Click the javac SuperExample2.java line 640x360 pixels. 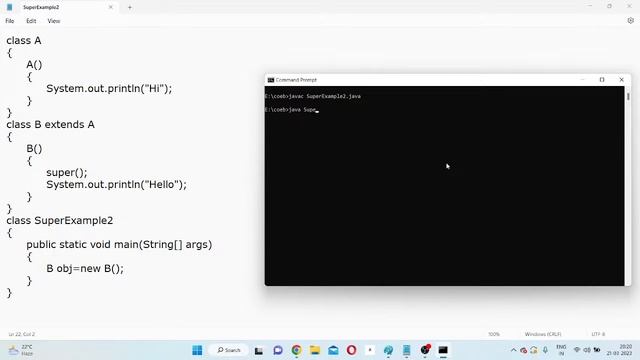pyautogui.click(x=313, y=96)
